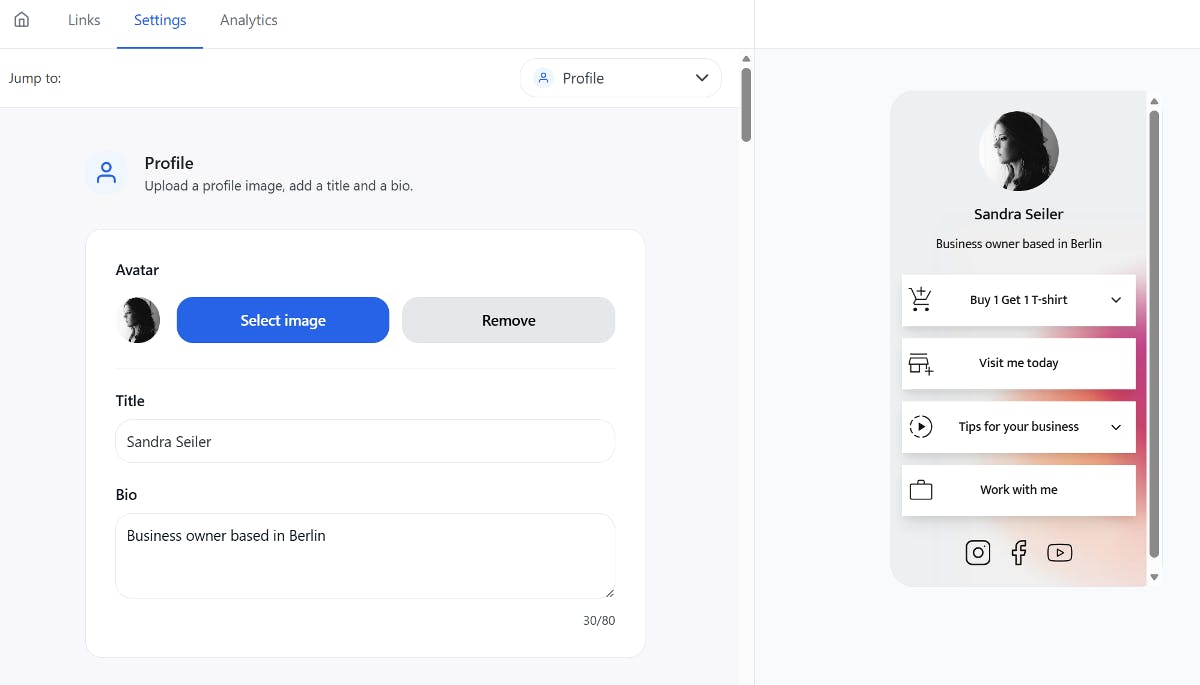Click the shopping cart icon on Buy 1 Get 1 T-shirt

point(920,299)
